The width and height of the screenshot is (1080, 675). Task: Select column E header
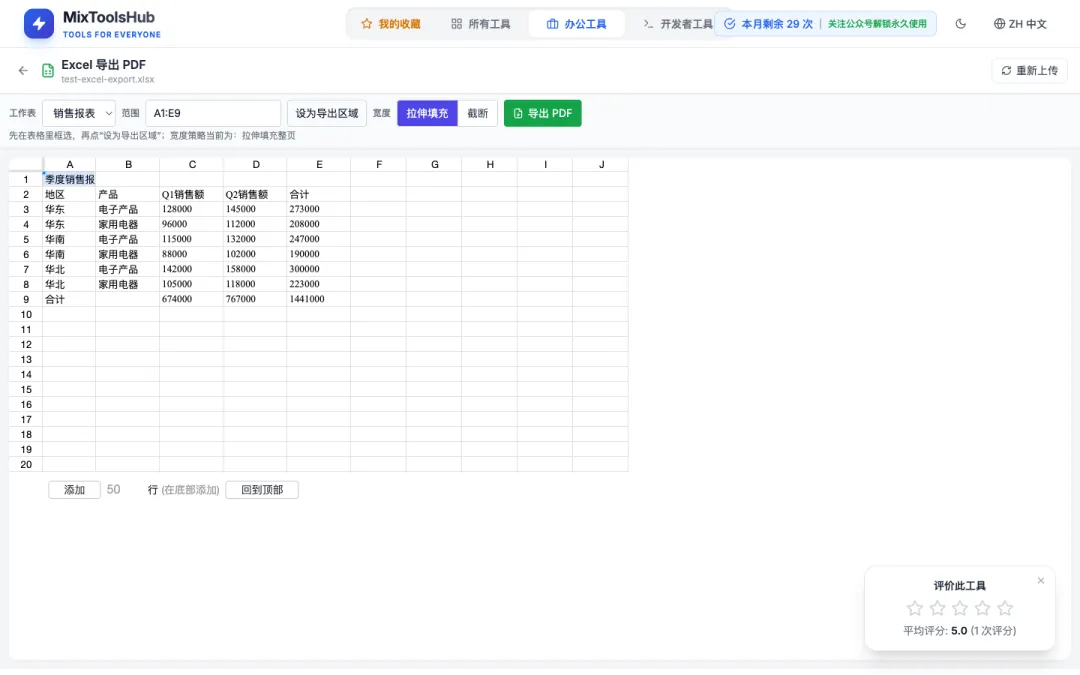pos(319,164)
